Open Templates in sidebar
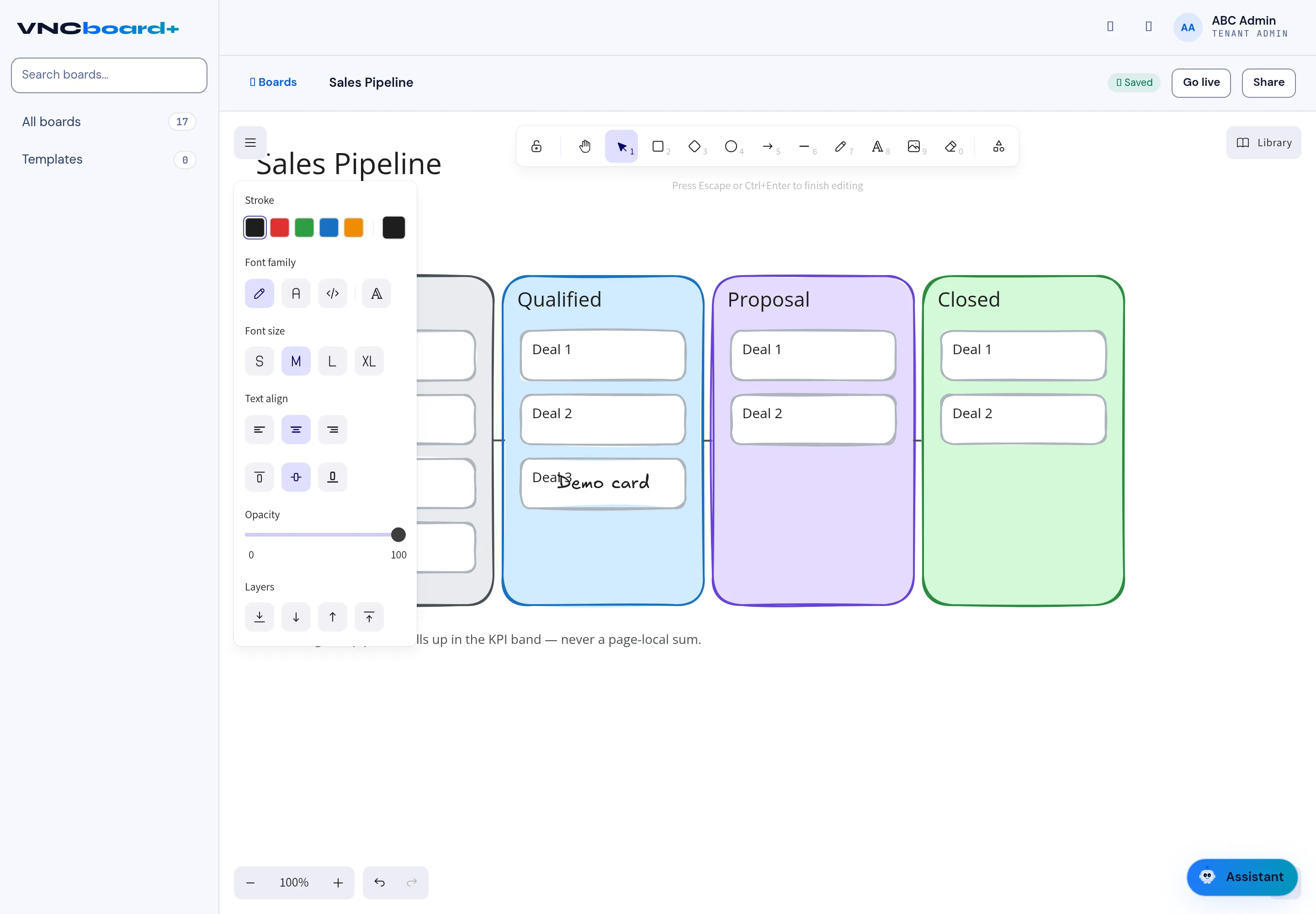Screen dimensions: 1316x914 [x=109, y=159]
